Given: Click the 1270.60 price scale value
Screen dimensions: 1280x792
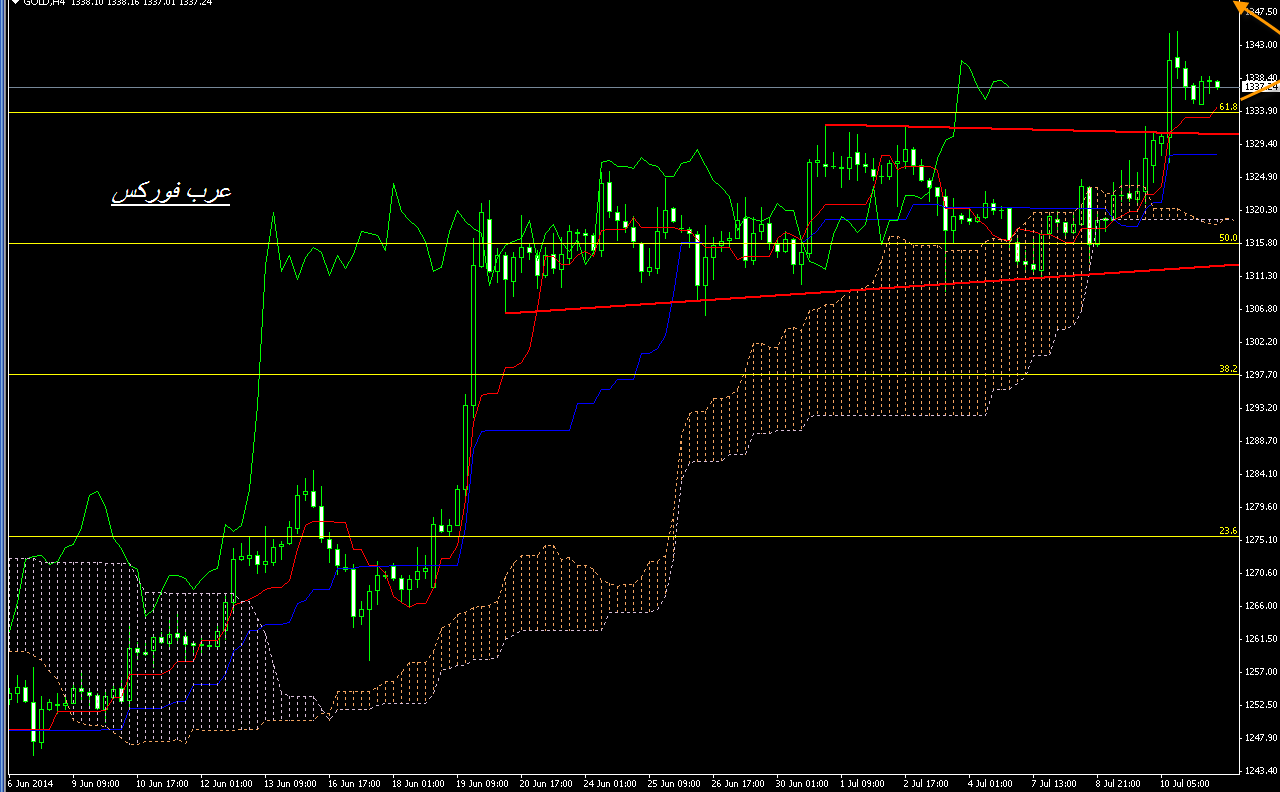Looking at the screenshot, I should 1260,572.
